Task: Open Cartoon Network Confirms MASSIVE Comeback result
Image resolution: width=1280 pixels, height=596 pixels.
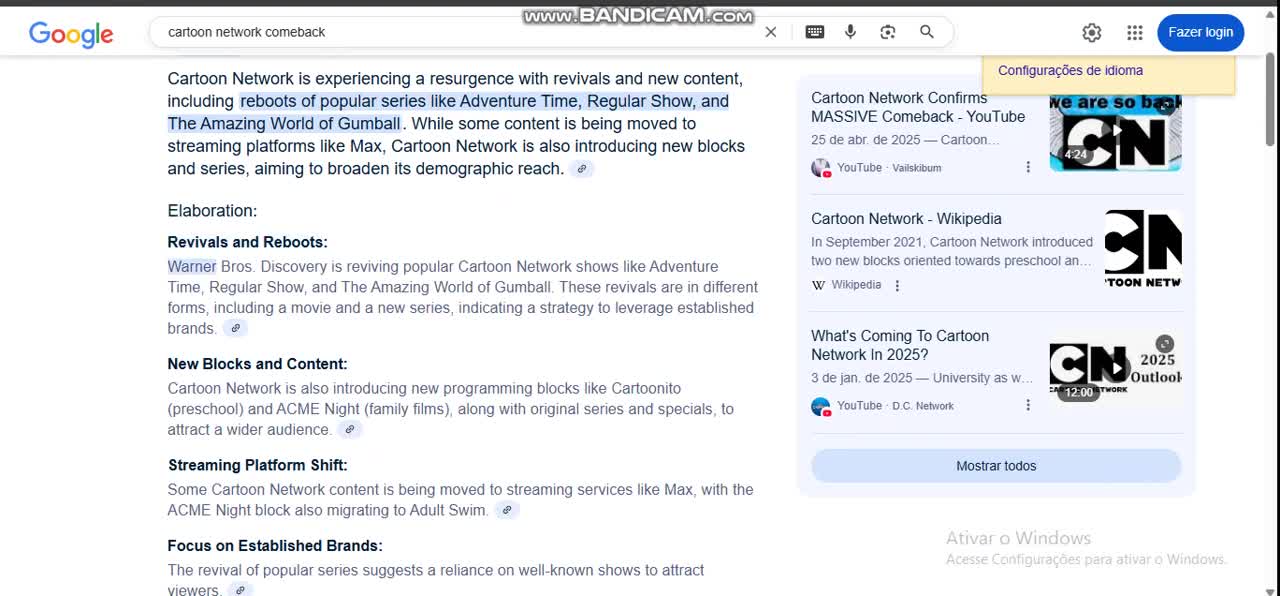Action: [918, 107]
